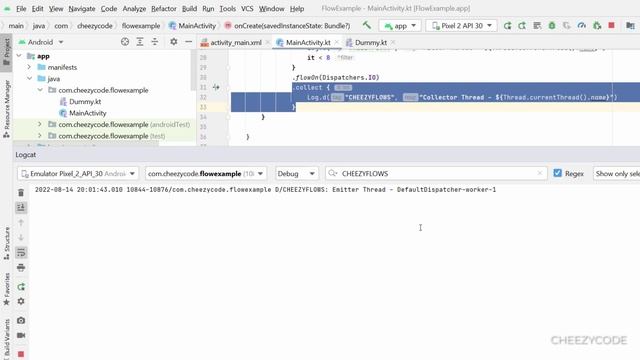Viewport: 640px width, 360px height.
Task: Click the Restart logcat icon
Action: click(x=21, y=287)
